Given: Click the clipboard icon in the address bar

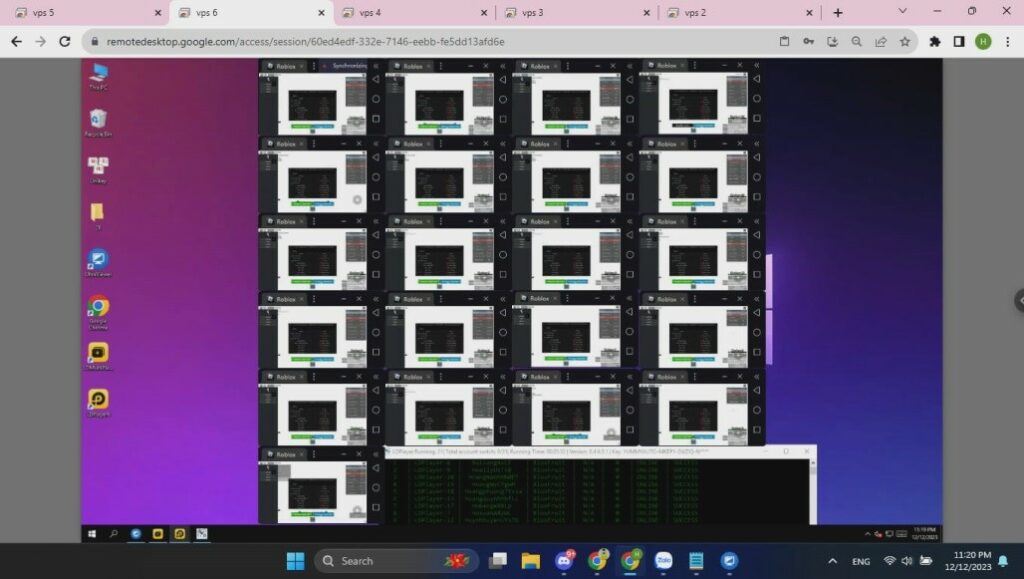Looking at the screenshot, I should pyautogui.click(x=784, y=41).
